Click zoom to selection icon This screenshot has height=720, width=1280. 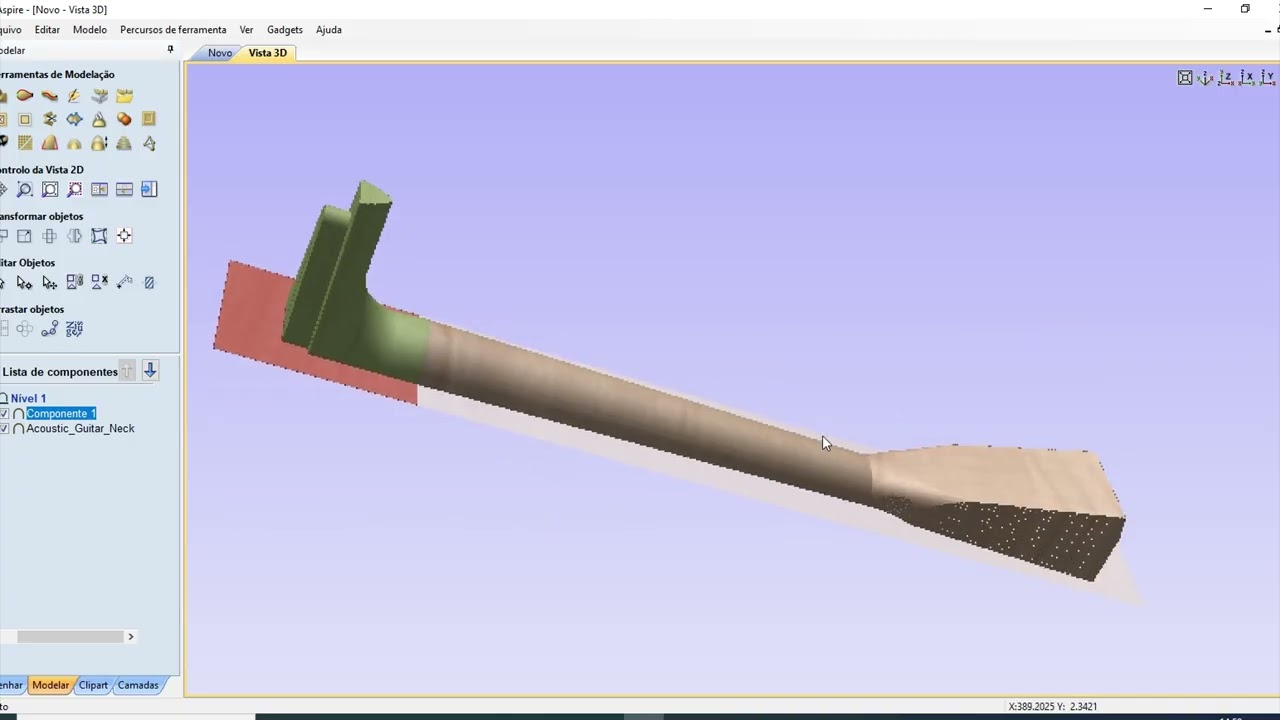click(x=74, y=189)
